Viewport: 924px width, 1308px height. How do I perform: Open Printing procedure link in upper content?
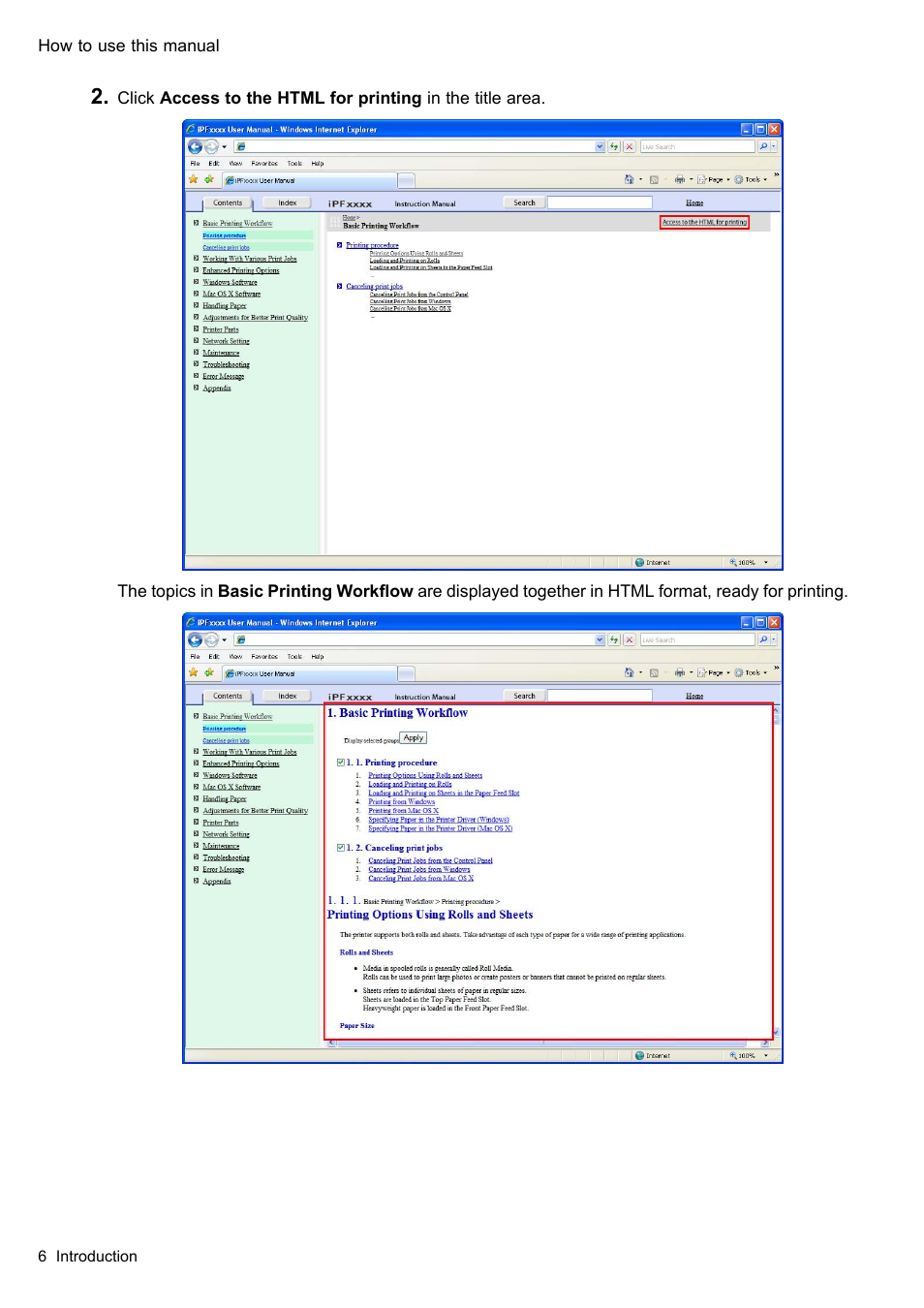click(372, 245)
